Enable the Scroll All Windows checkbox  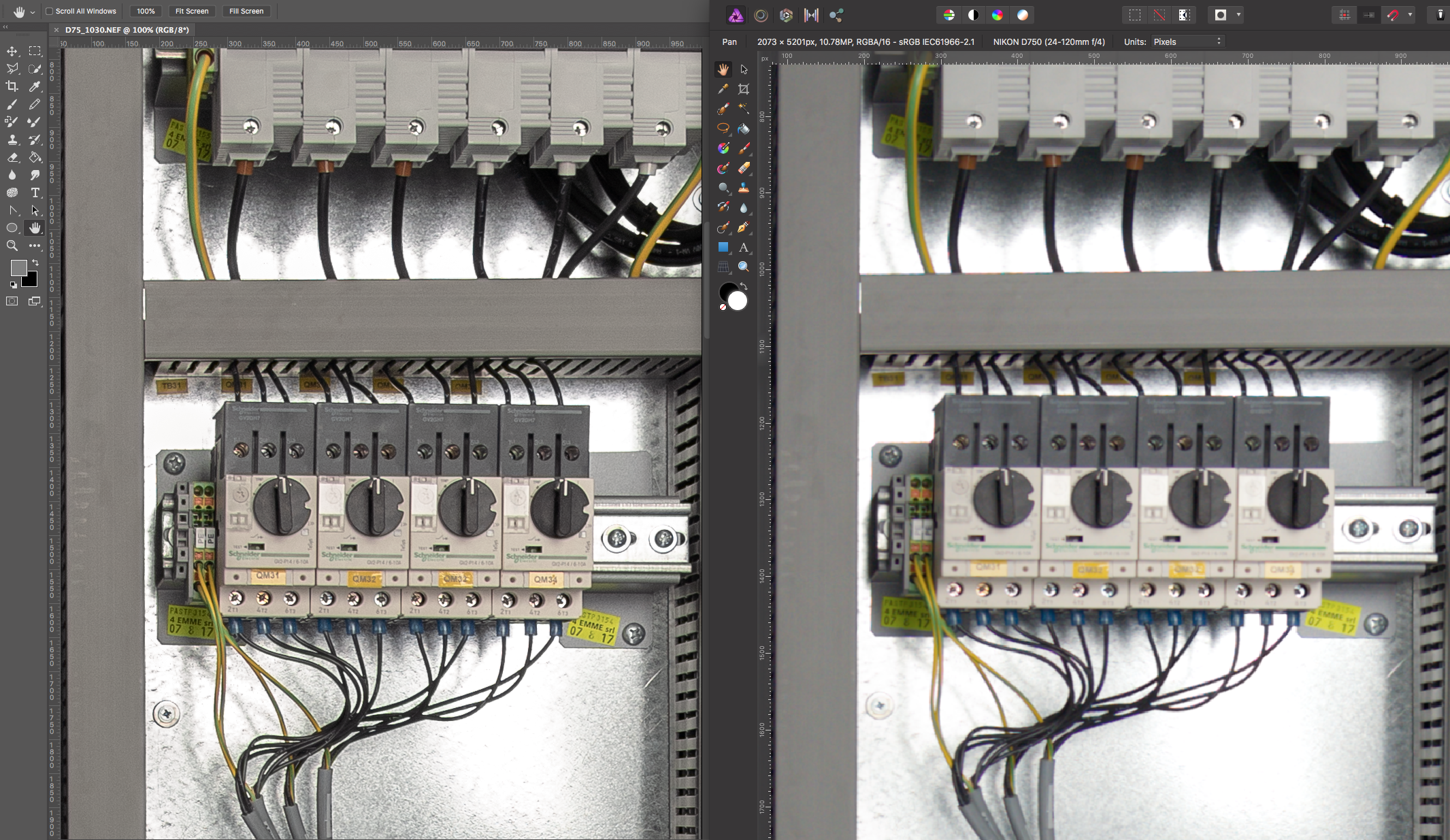(50, 11)
